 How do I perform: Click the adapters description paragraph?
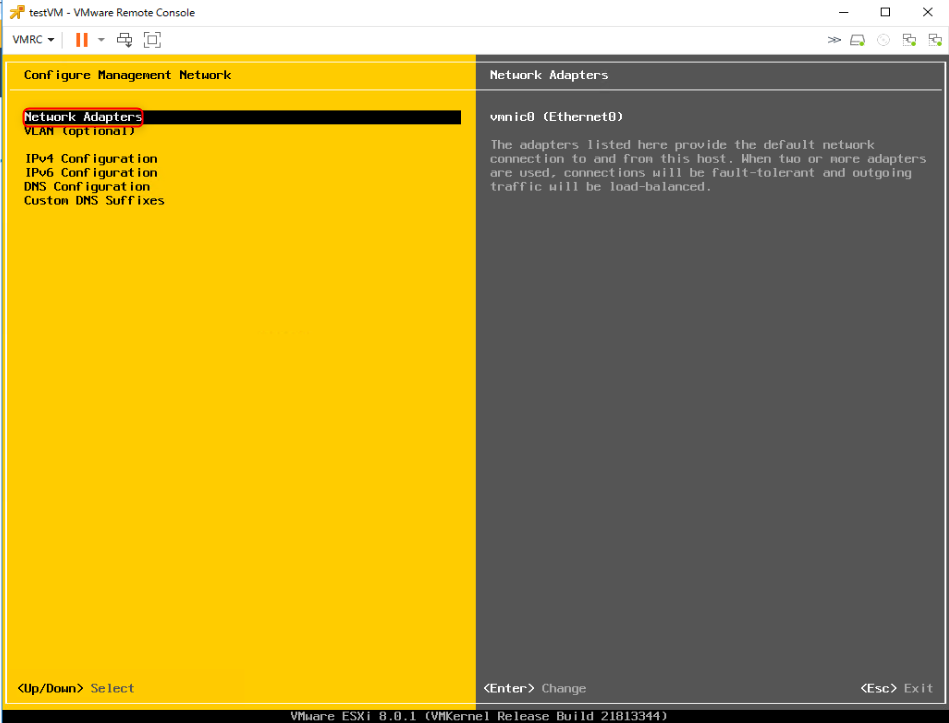click(x=708, y=166)
